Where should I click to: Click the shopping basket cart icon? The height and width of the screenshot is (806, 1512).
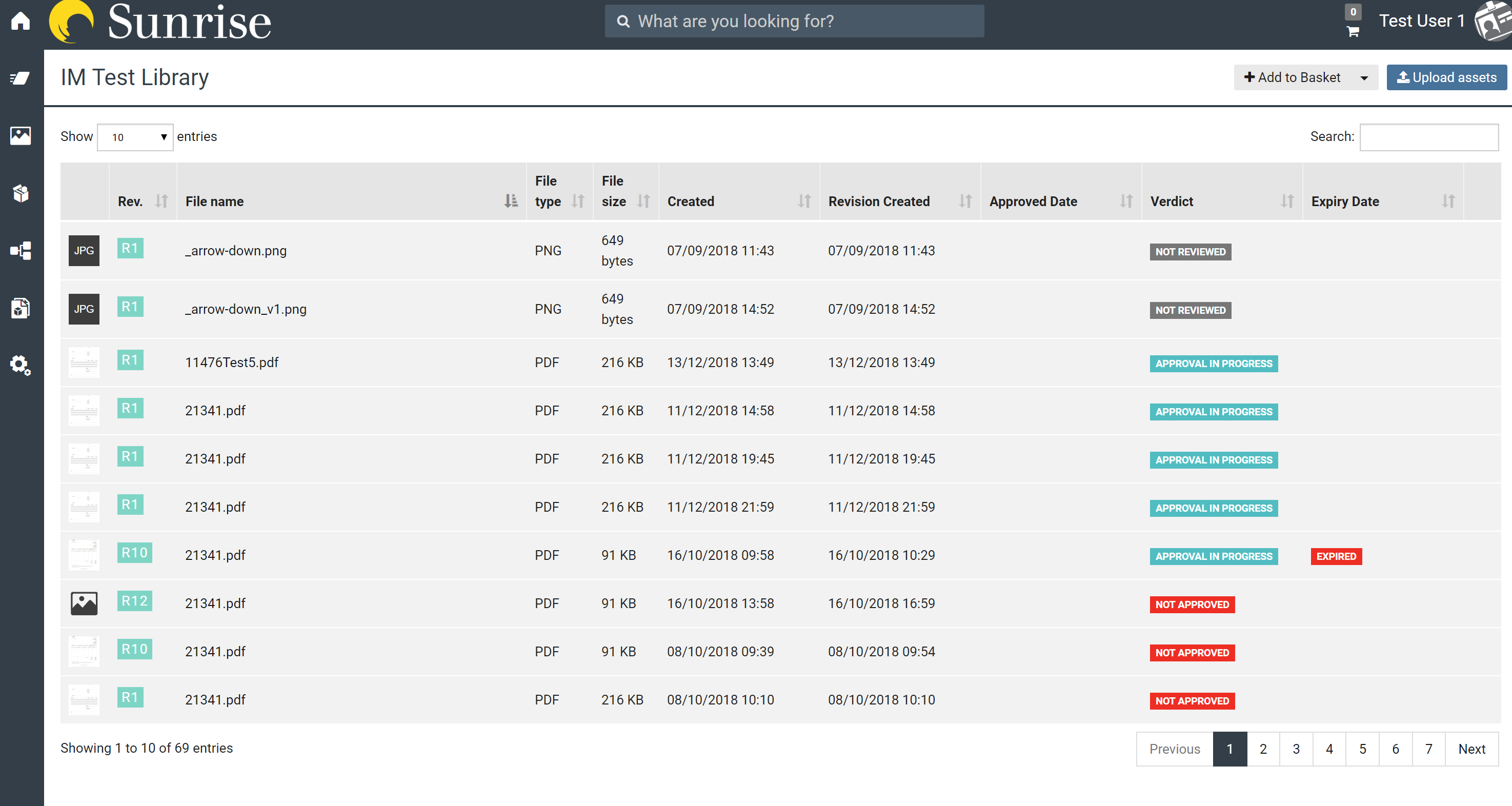point(1353,31)
